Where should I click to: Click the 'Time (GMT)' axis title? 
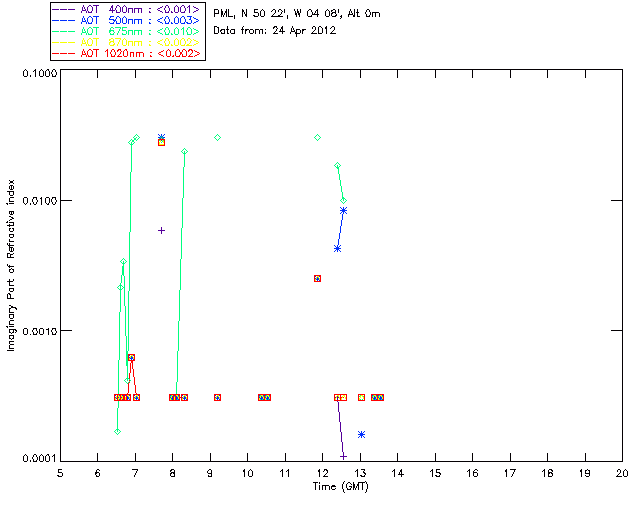[340, 487]
